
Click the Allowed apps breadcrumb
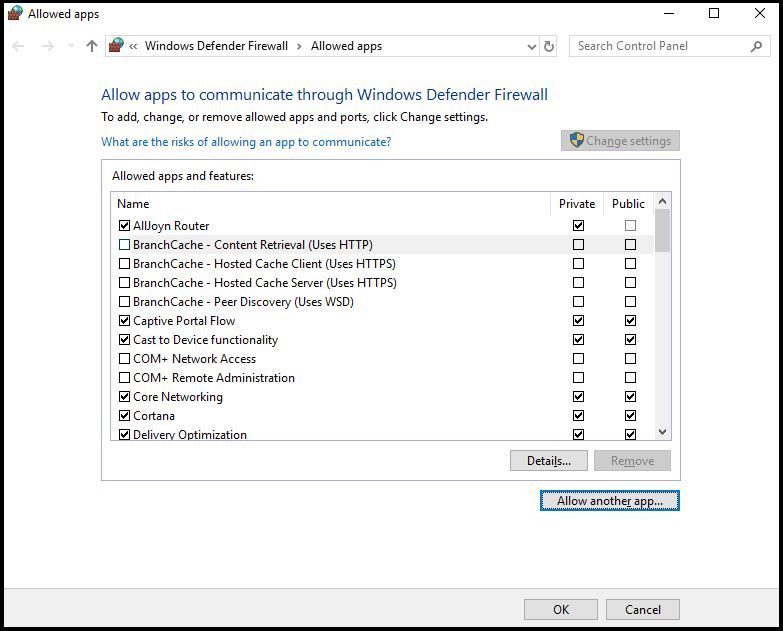(x=346, y=46)
